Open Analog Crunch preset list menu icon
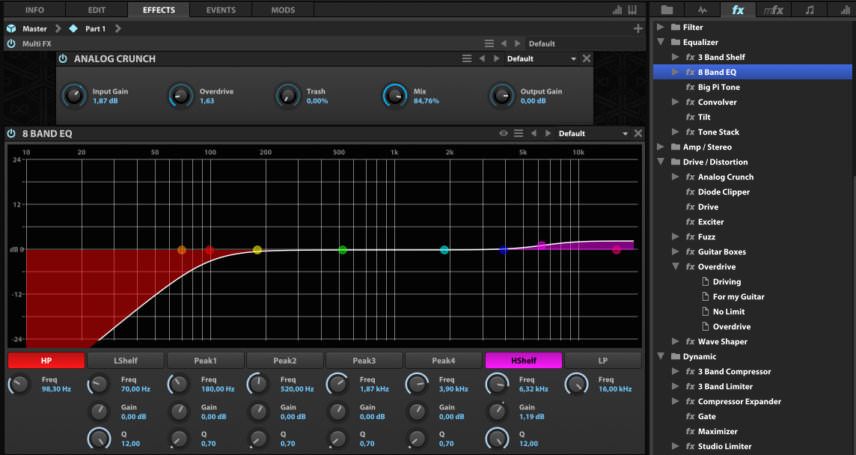Image resolution: width=856 pixels, height=455 pixels. click(467, 58)
